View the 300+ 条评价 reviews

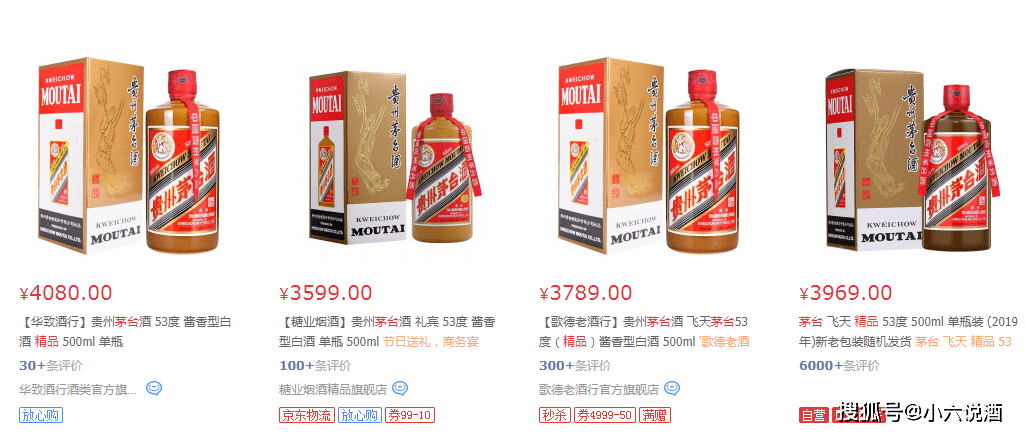[575, 365]
